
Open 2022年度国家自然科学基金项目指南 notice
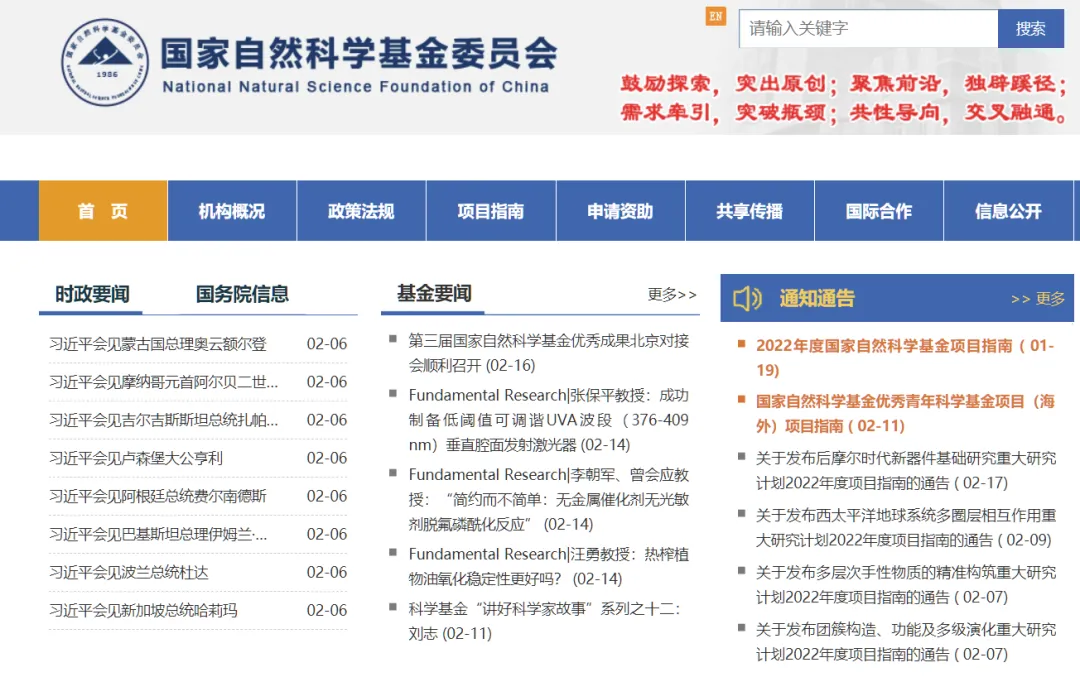pyautogui.click(x=905, y=357)
